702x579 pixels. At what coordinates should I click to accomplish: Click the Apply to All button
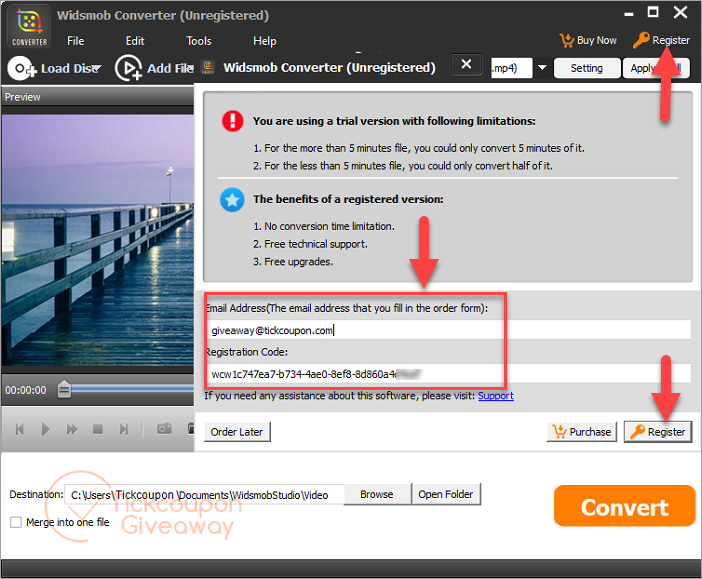point(656,68)
